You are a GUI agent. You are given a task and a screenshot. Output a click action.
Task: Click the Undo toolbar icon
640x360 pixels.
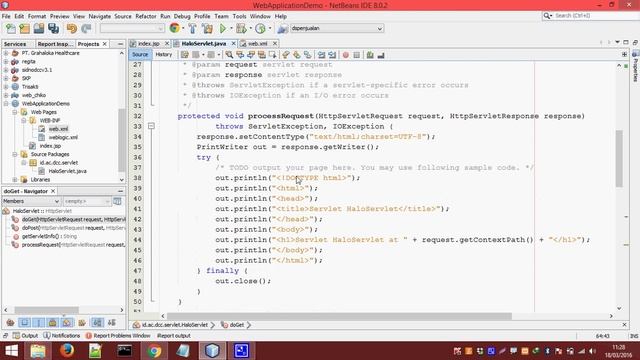(72, 28)
